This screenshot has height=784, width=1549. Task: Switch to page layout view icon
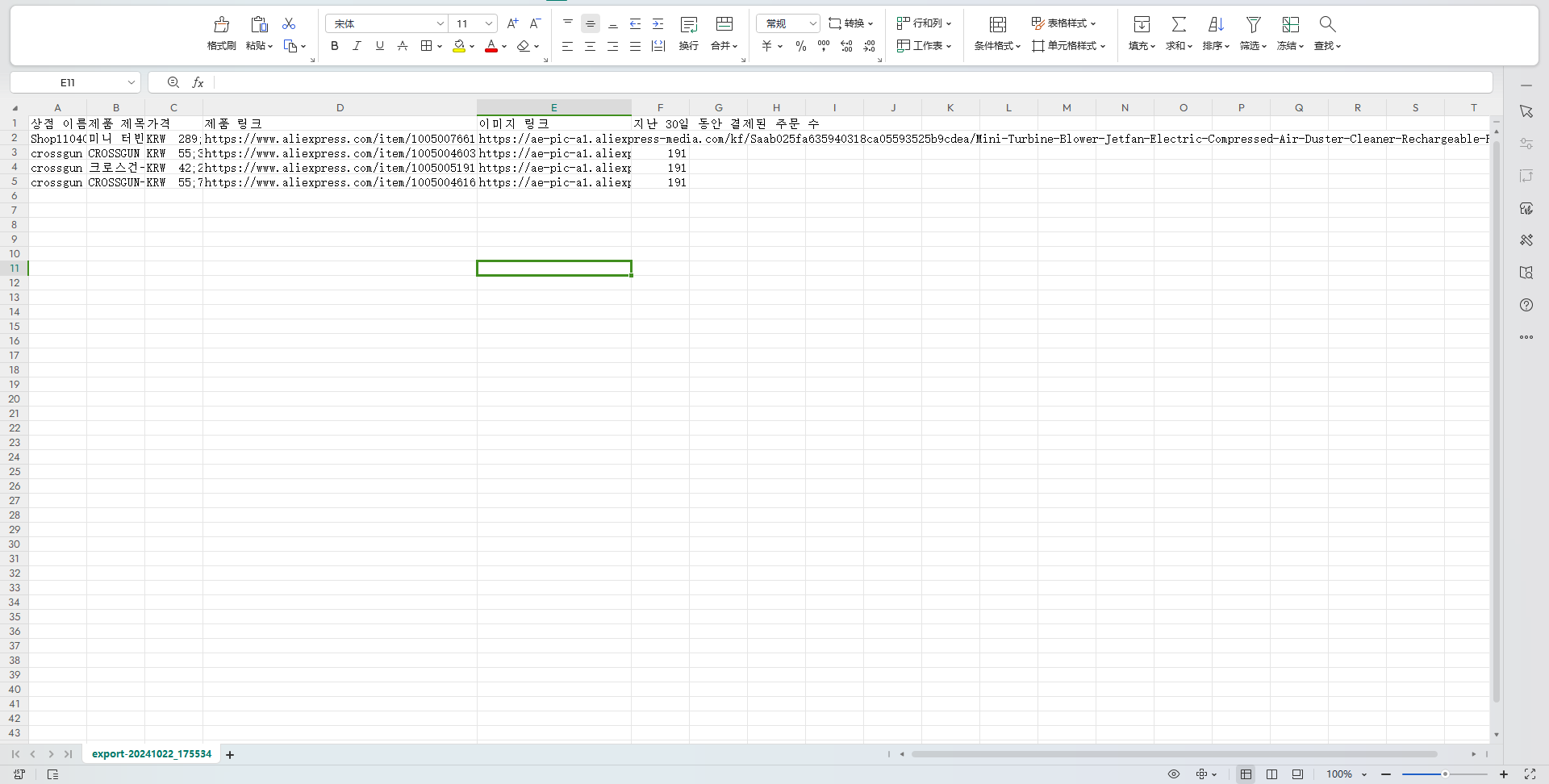tap(1271, 774)
